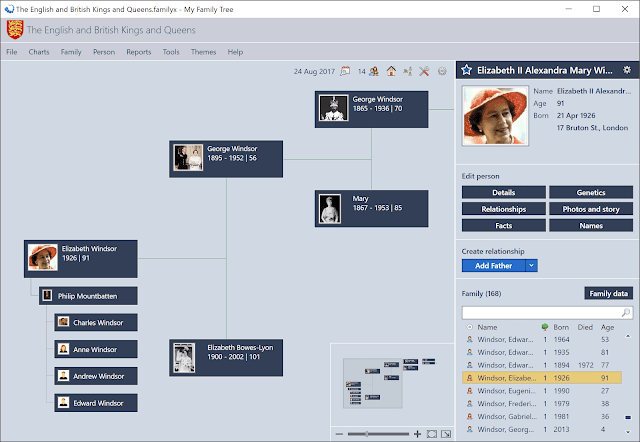Click the family list scroll up arrow

628,336
